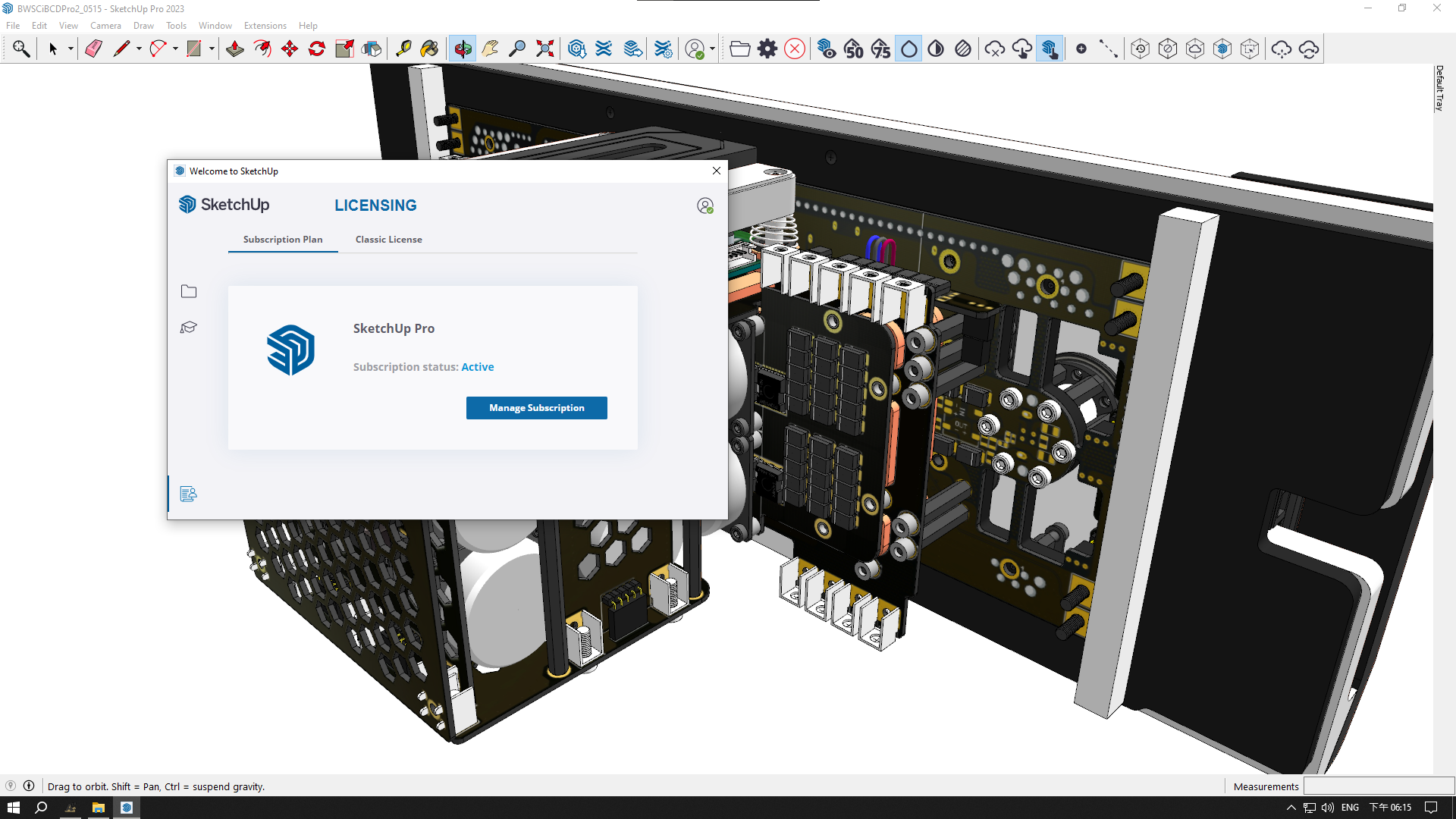Screen dimensions: 1456x819
Task: Choose the Eraser tool
Action: 93,49
